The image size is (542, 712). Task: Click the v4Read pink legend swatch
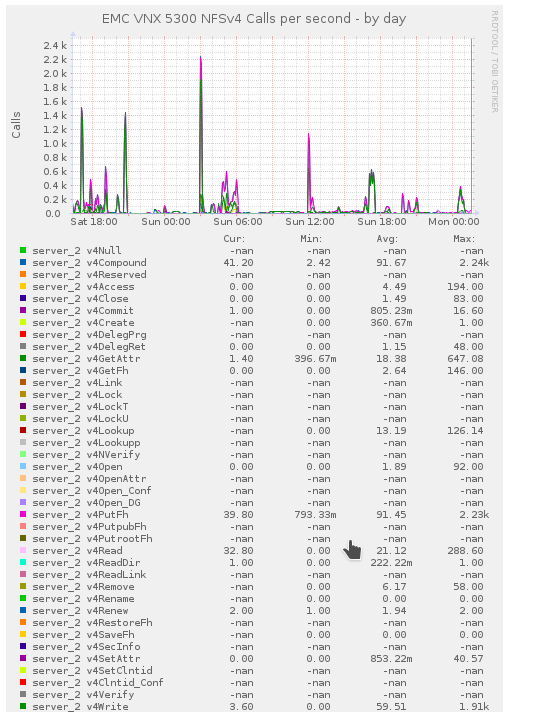23,550
